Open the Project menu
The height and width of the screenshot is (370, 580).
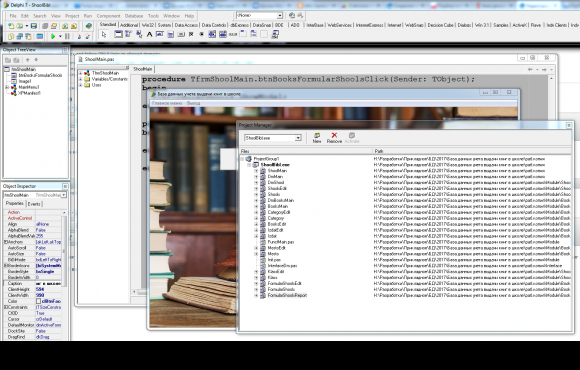tap(72, 16)
